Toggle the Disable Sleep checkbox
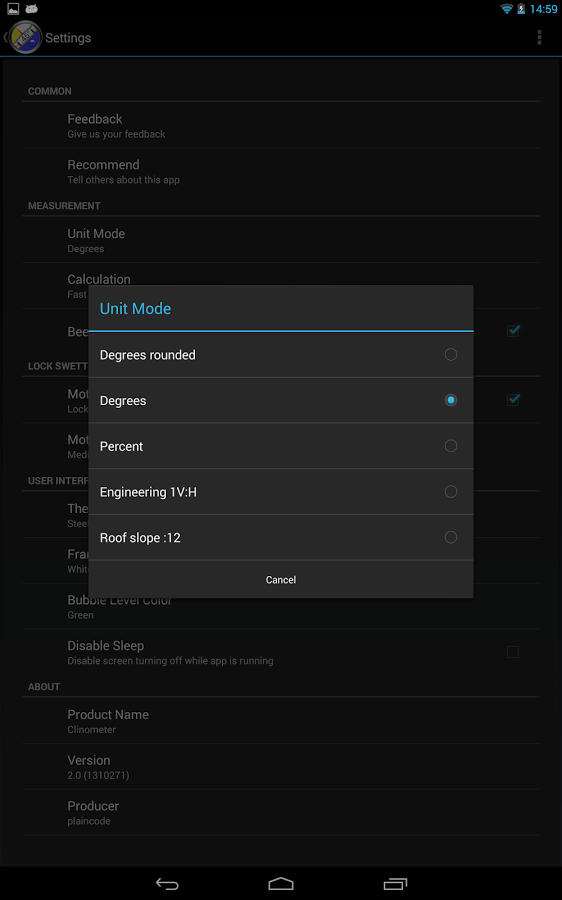The height and width of the screenshot is (900, 562). click(513, 652)
